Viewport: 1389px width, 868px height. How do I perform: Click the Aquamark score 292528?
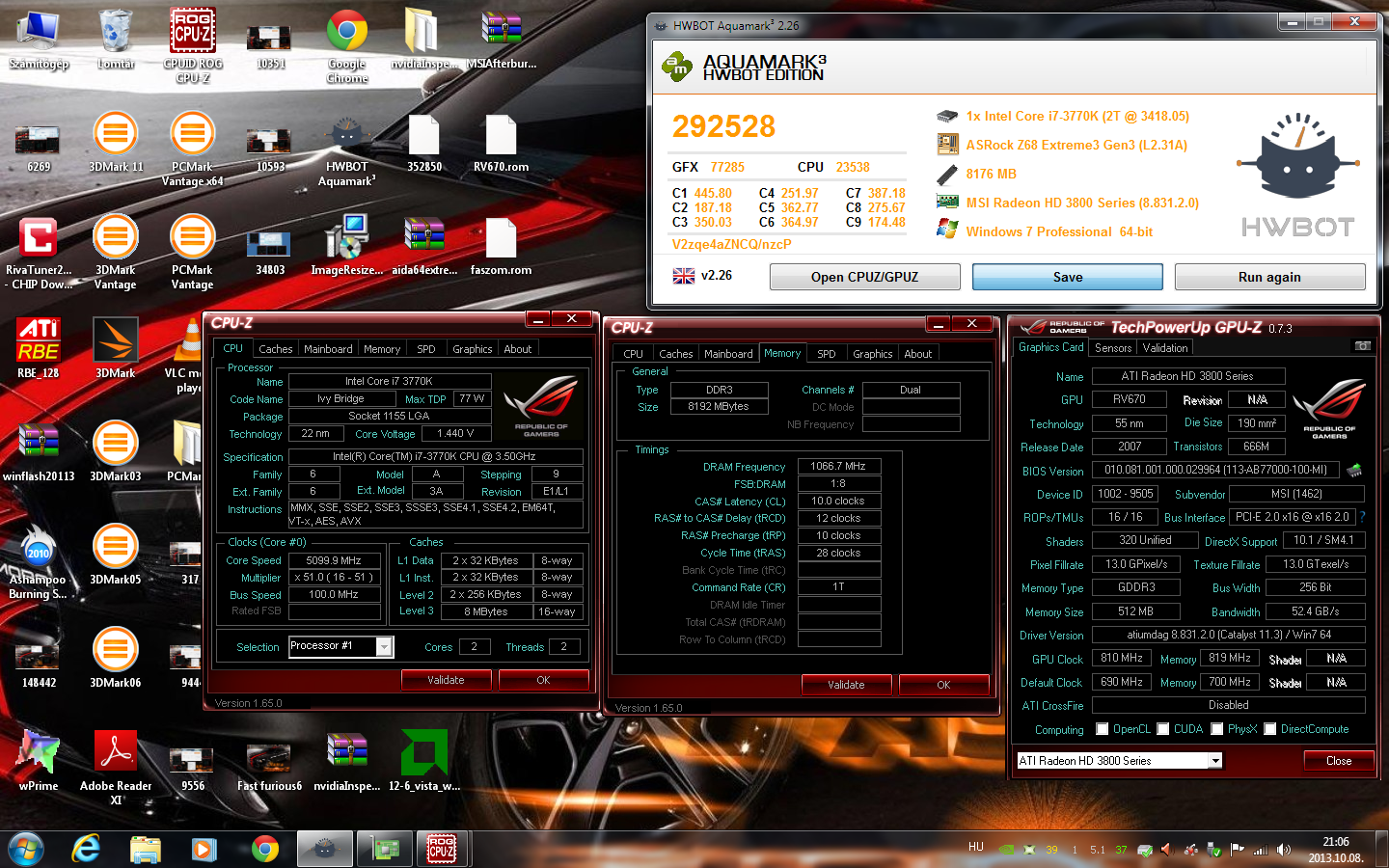[x=723, y=126]
